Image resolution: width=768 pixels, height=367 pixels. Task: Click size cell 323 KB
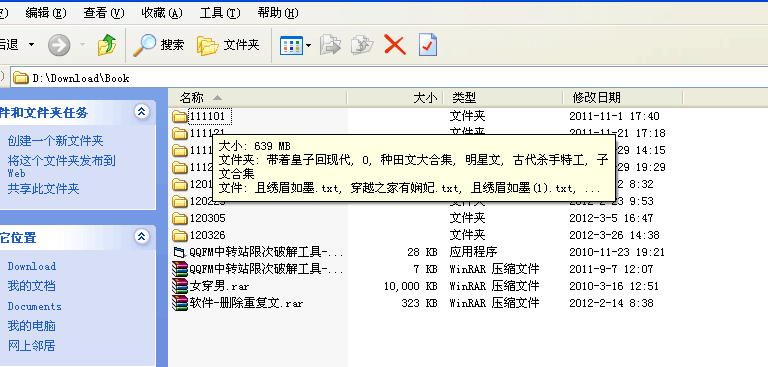[x=419, y=303]
